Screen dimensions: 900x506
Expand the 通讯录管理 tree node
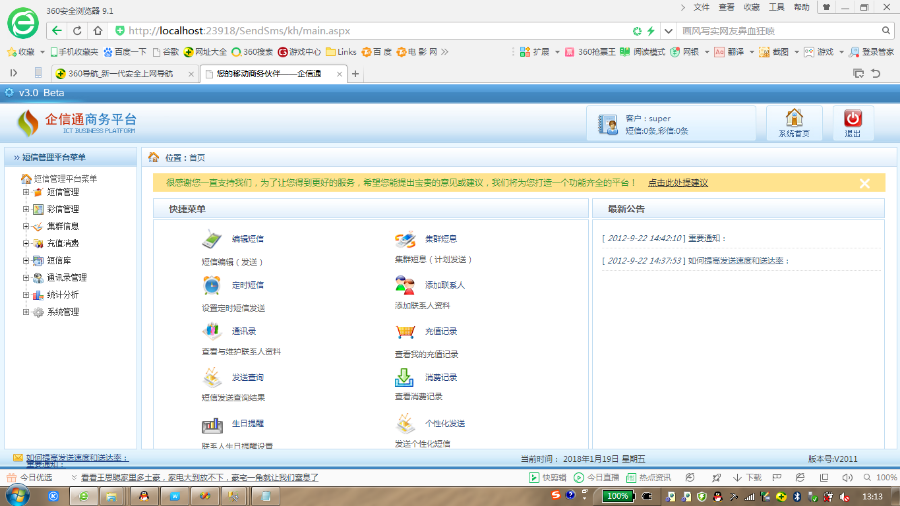(26, 278)
